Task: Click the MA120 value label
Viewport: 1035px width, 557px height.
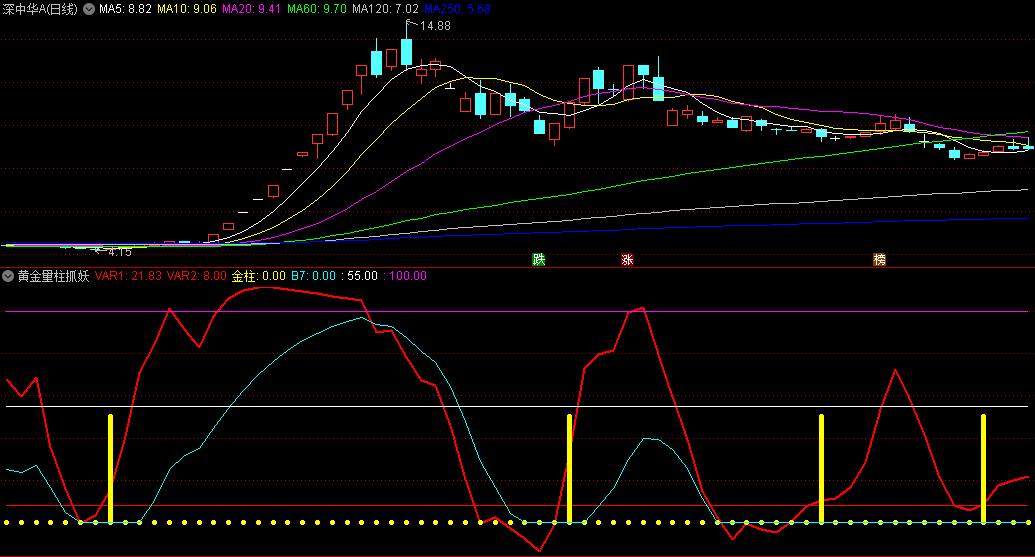Action: (x=384, y=8)
